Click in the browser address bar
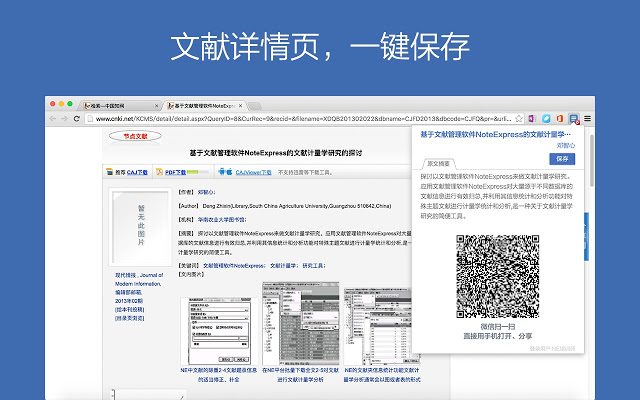This screenshot has height=400, width=640. pyautogui.click(x=303, y=119)
